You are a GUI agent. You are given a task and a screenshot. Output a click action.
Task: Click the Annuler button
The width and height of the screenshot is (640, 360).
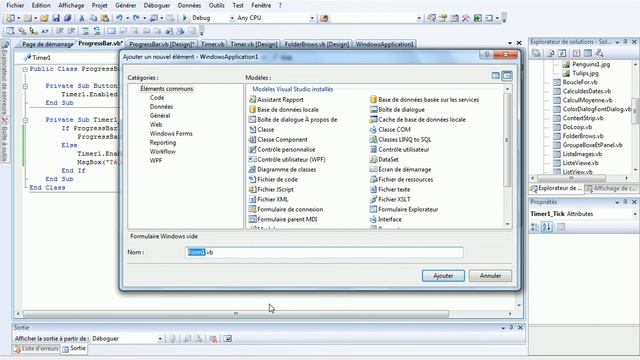pos(490,276)
